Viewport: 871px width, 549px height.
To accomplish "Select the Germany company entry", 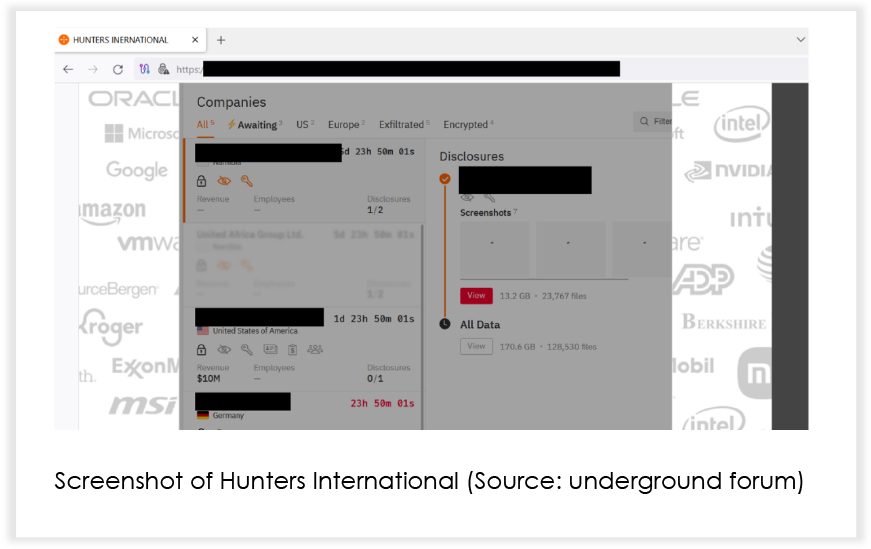I will (x=303, y=411).
